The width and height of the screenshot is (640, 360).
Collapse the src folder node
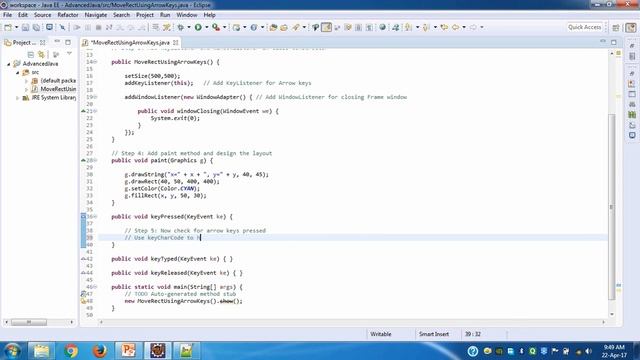tap(18, 73)
